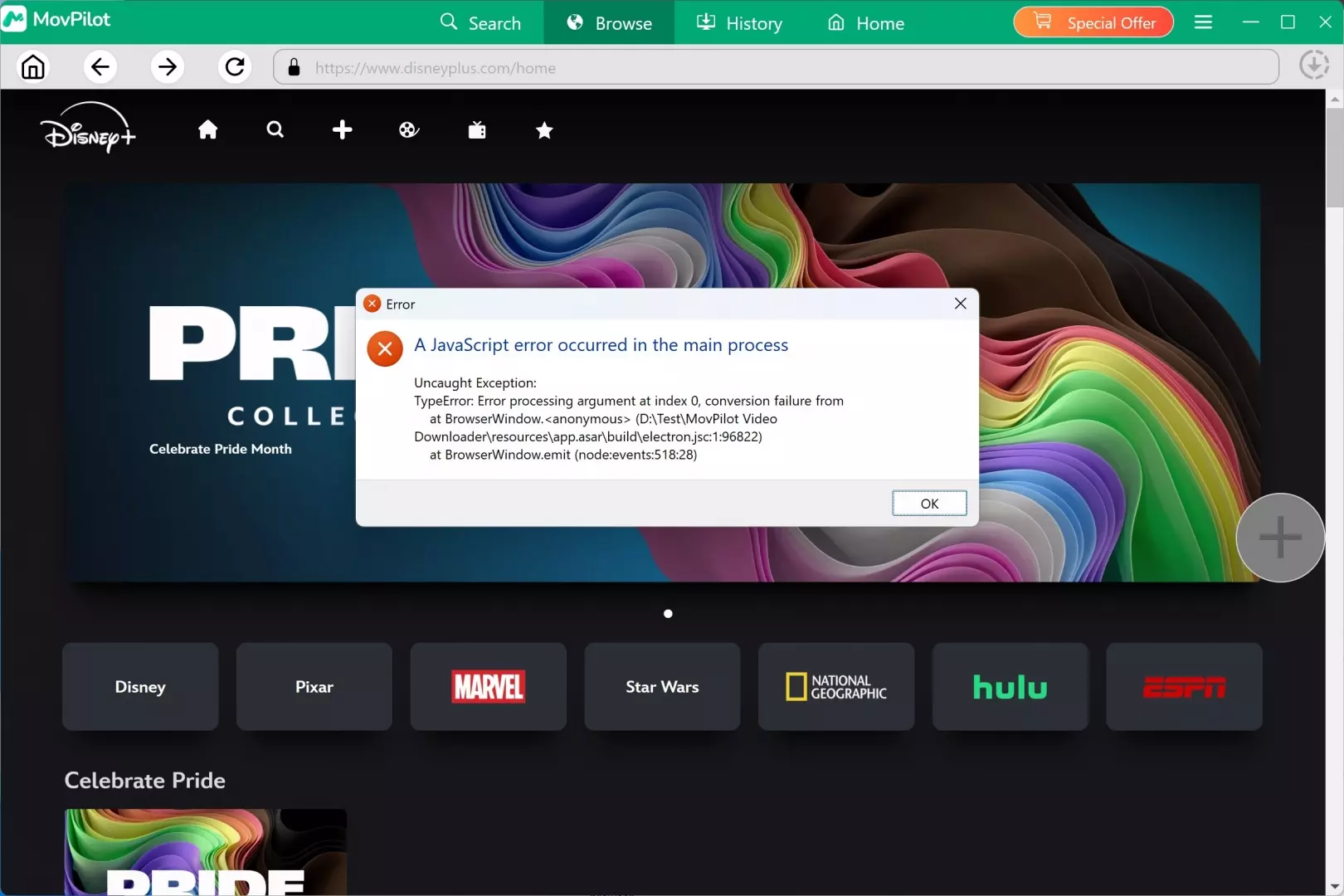Open Disney+ series TV icon
The width and height of the screenshot is (1344, 896).
tap(477, 129)
